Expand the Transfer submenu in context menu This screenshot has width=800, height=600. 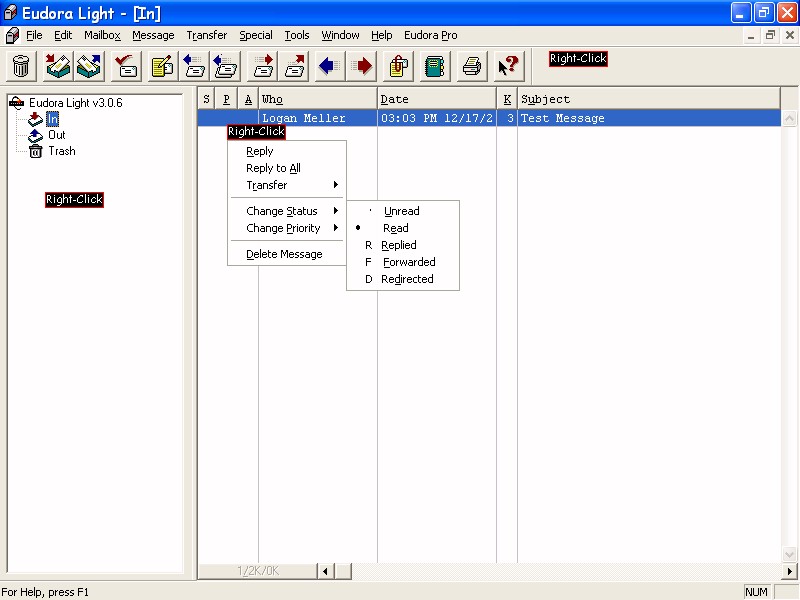tap(287, 185)
